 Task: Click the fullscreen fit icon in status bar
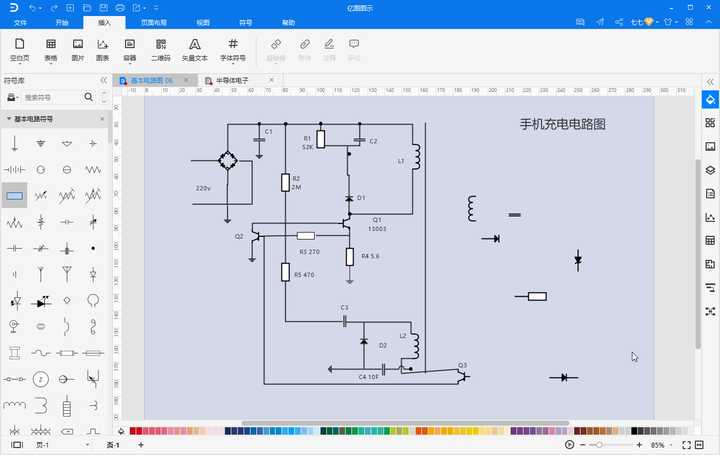pyautogui.click(x=686, y=445)
